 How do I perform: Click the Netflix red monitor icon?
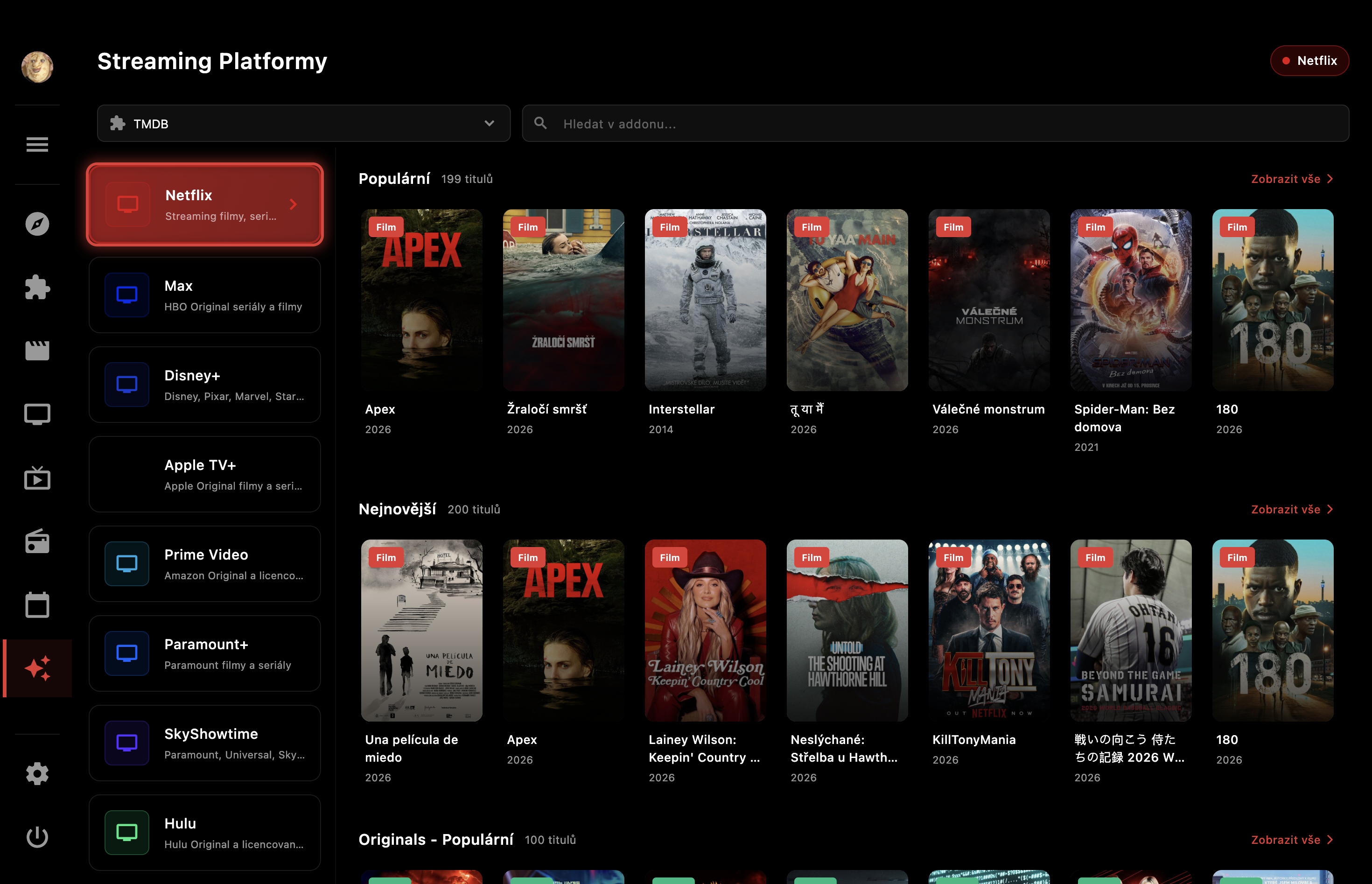(x=127, y=204)
